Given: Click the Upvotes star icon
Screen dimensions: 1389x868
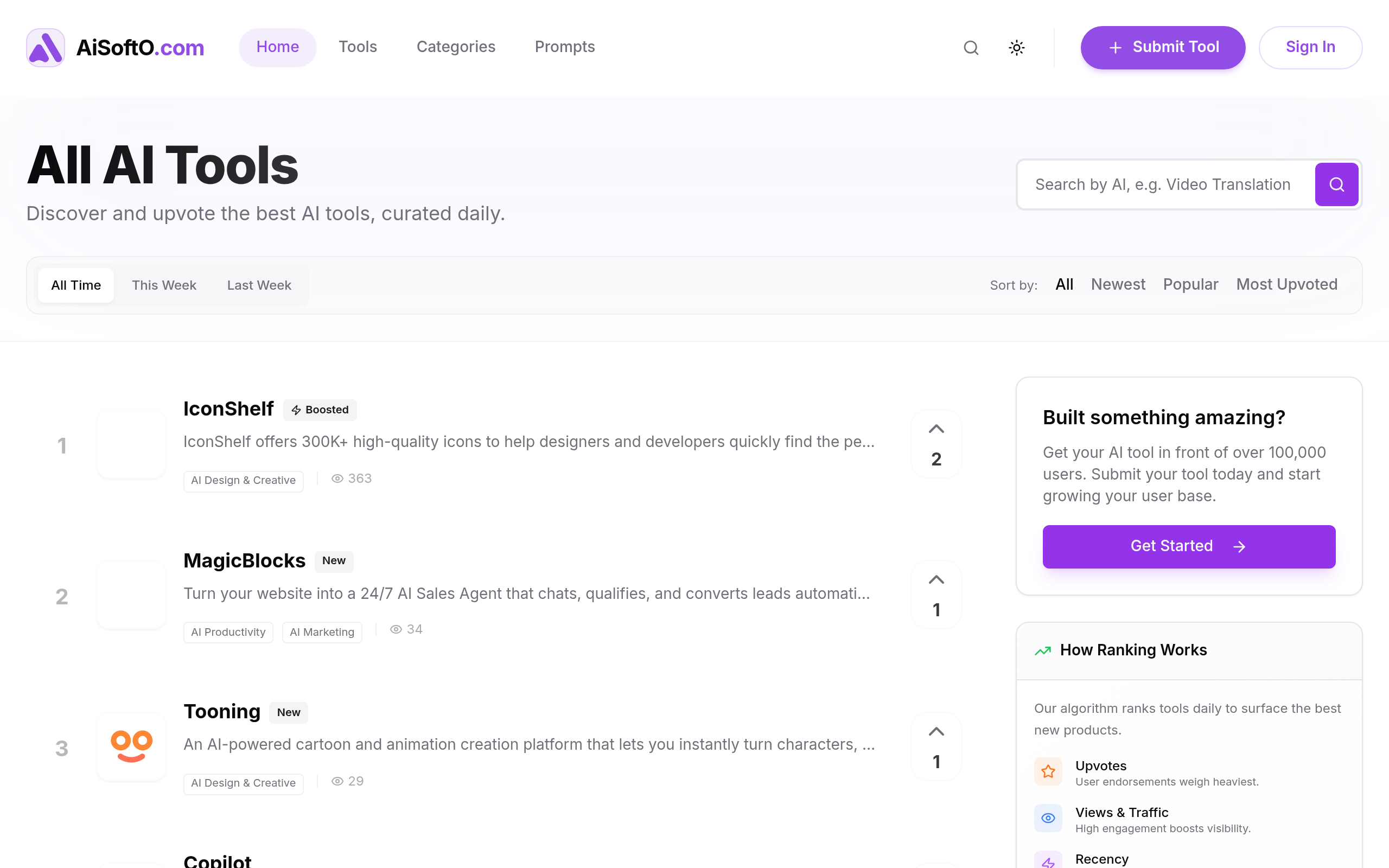Looking at the screenshot, I should (1048, 771).
